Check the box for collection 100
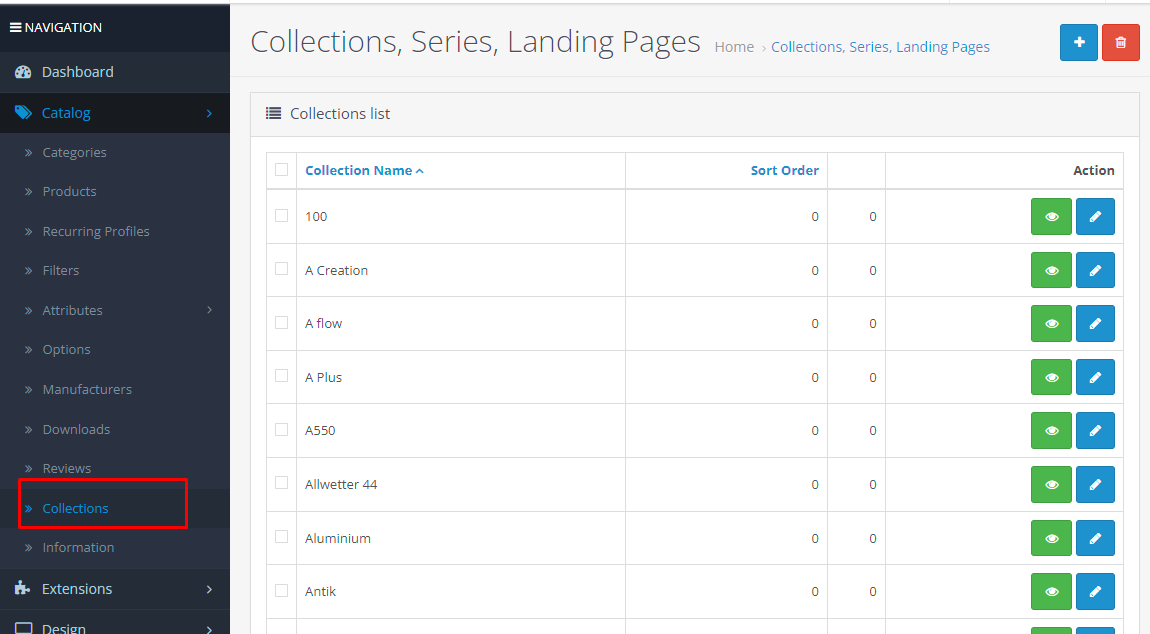Viewport: 1150px width, 634px height. pyautogui.click(x=282, y=216)
